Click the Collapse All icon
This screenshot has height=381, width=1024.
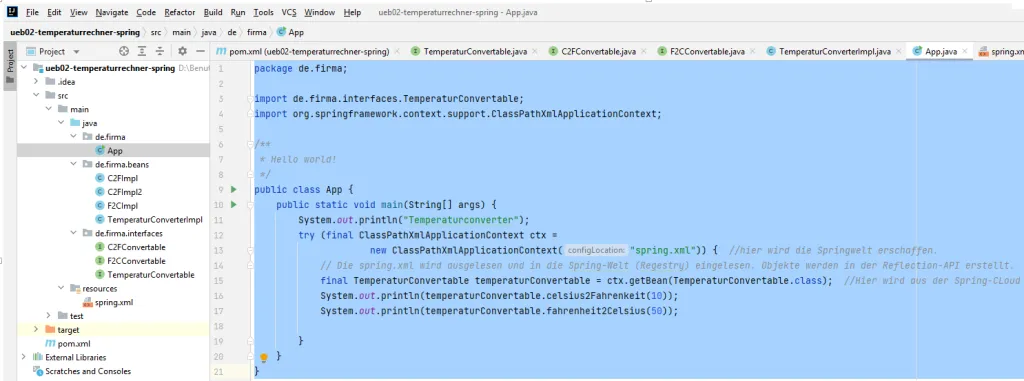click(x=159, y=51)
